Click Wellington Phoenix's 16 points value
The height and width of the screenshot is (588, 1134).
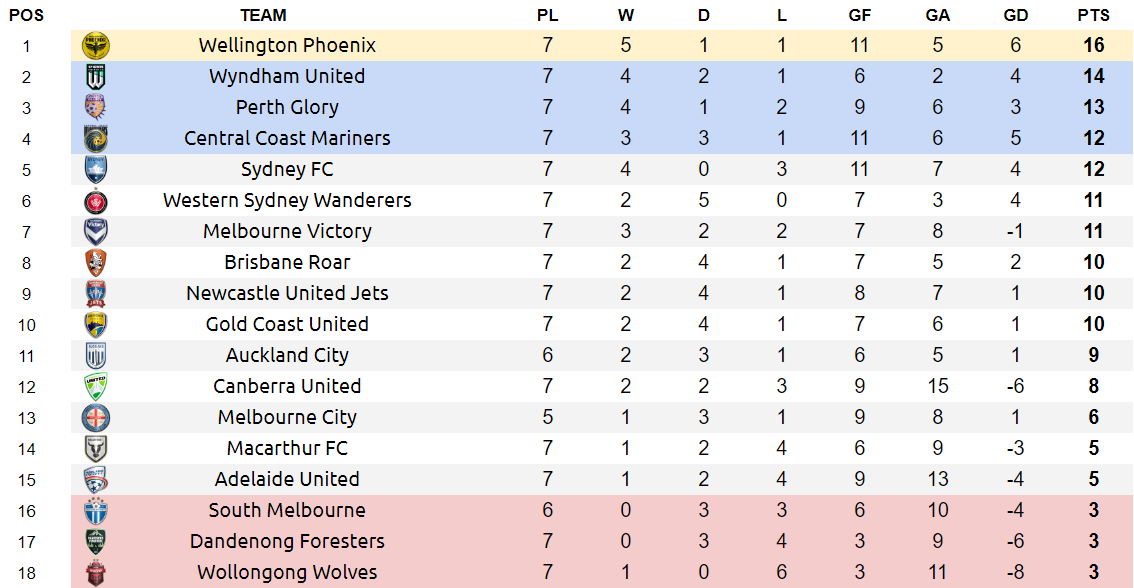pyautogui.click(x=1093, y=46)
